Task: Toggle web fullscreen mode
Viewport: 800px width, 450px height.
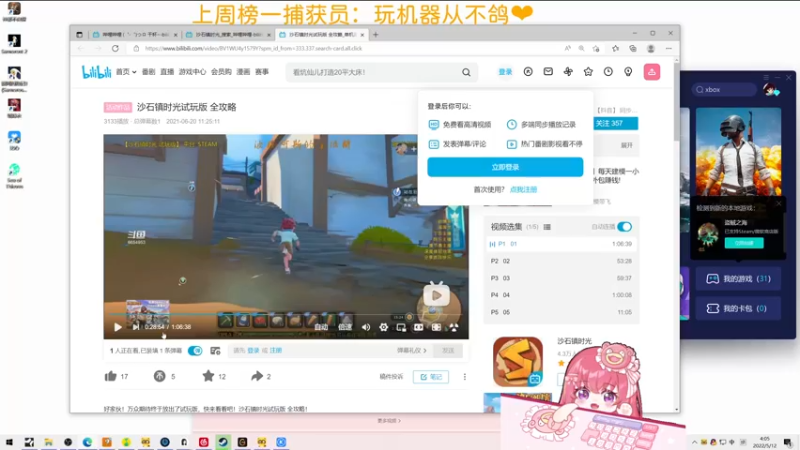Action: [x=436, y=327]
